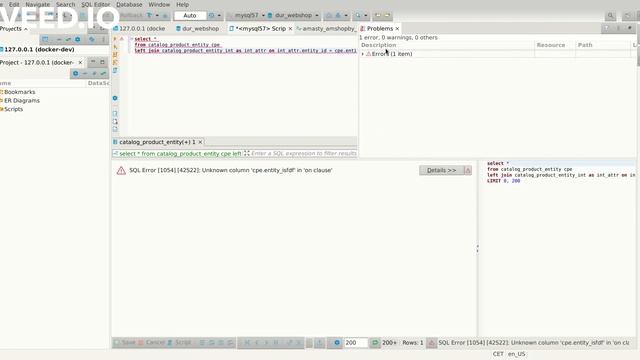
Task: Click the SQL filter expression input field
Action: 304,153
